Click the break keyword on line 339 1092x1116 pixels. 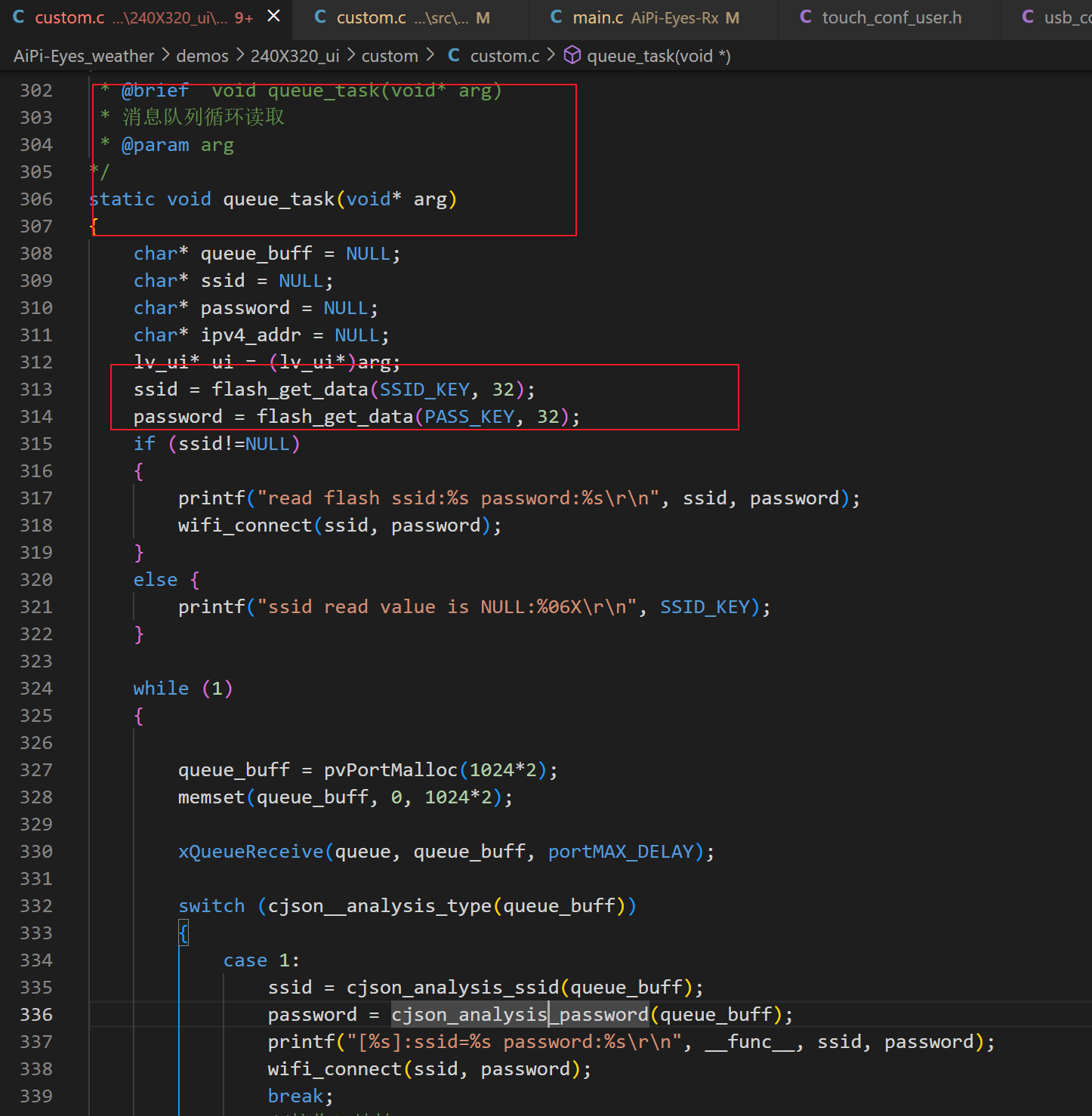point(295,1096)
